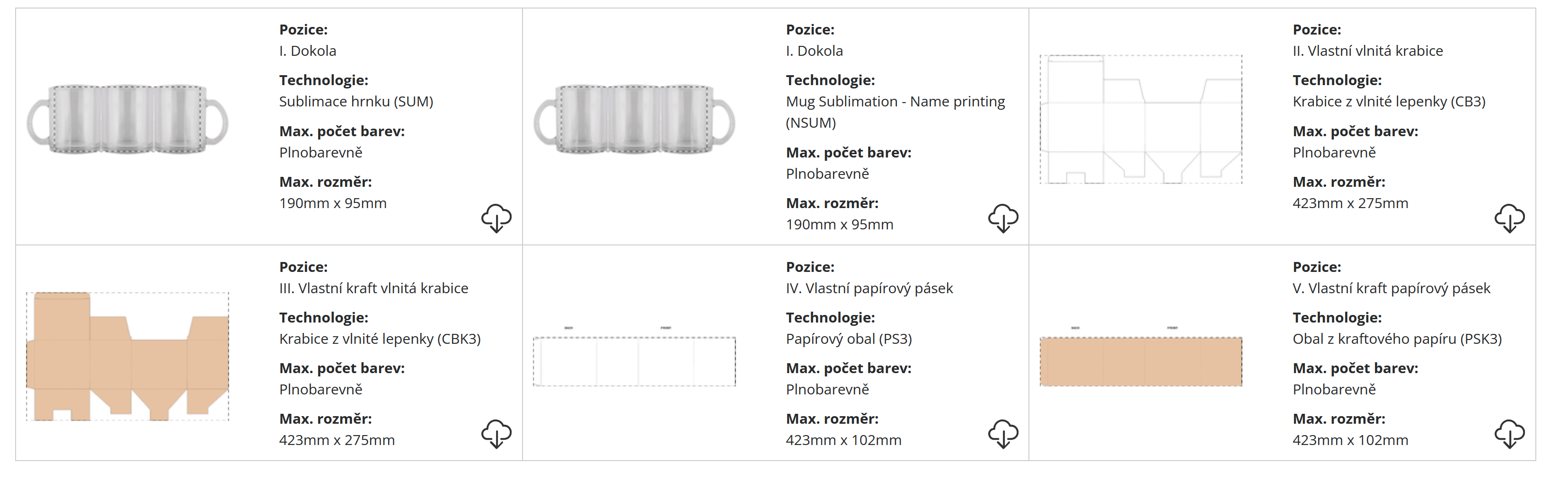Download the PSK3 kraft paper sleeve template

pos(1509,433)
